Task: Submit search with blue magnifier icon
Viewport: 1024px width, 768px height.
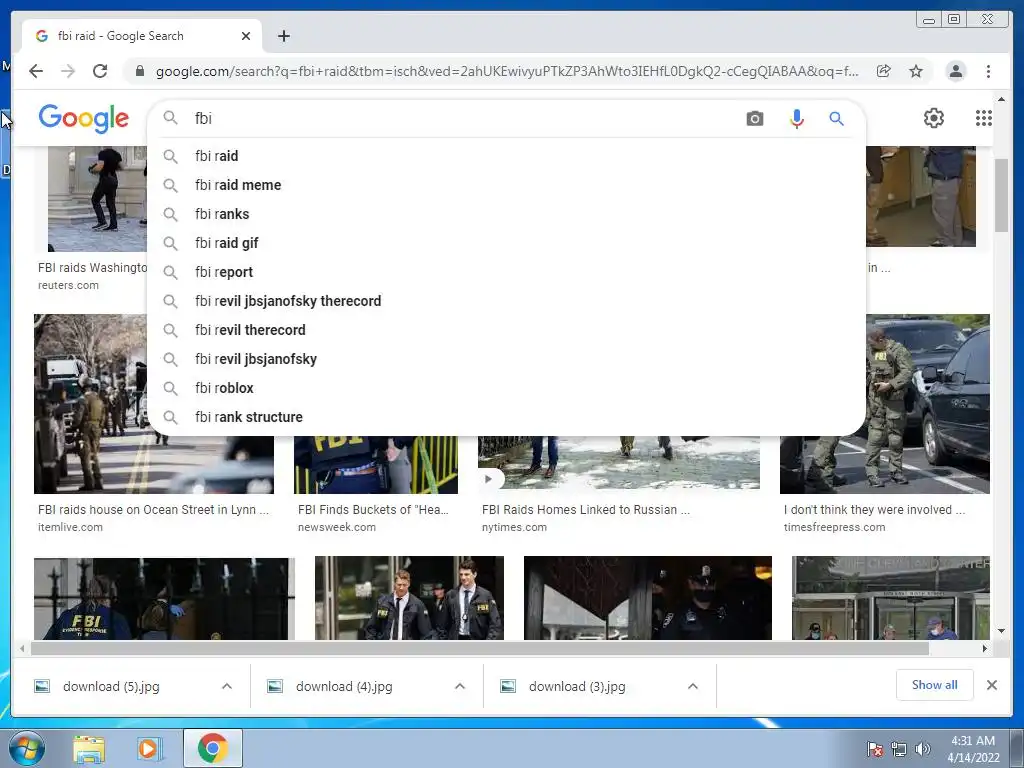Action: [x=837, y=118]
